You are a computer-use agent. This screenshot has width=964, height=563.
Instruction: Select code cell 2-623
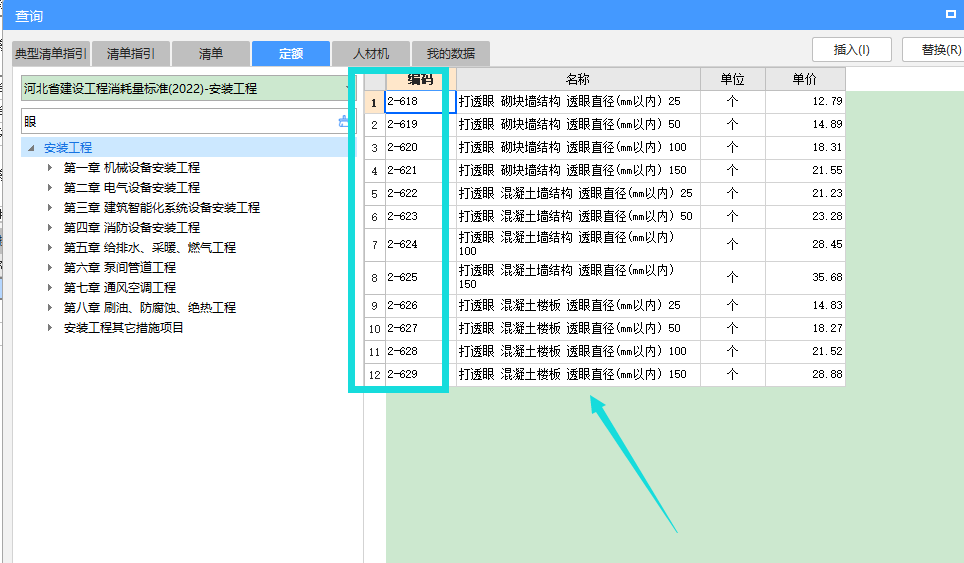pos(421,216)
